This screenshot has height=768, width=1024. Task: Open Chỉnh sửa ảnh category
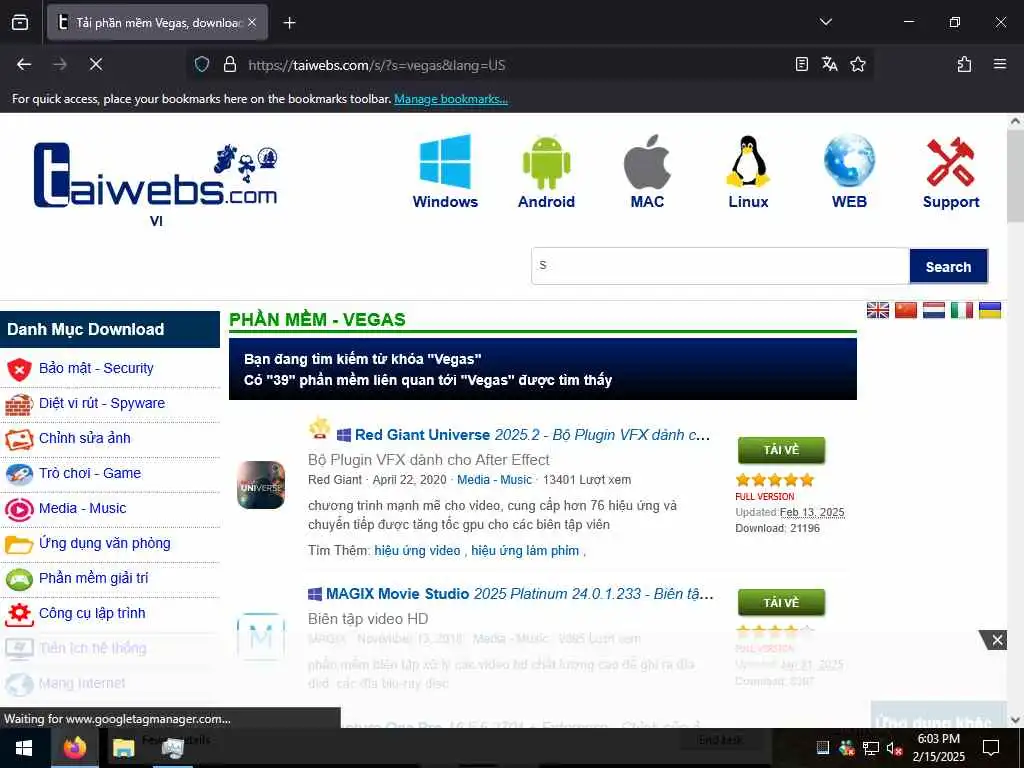pyautogui.click(x=85, y=438)
